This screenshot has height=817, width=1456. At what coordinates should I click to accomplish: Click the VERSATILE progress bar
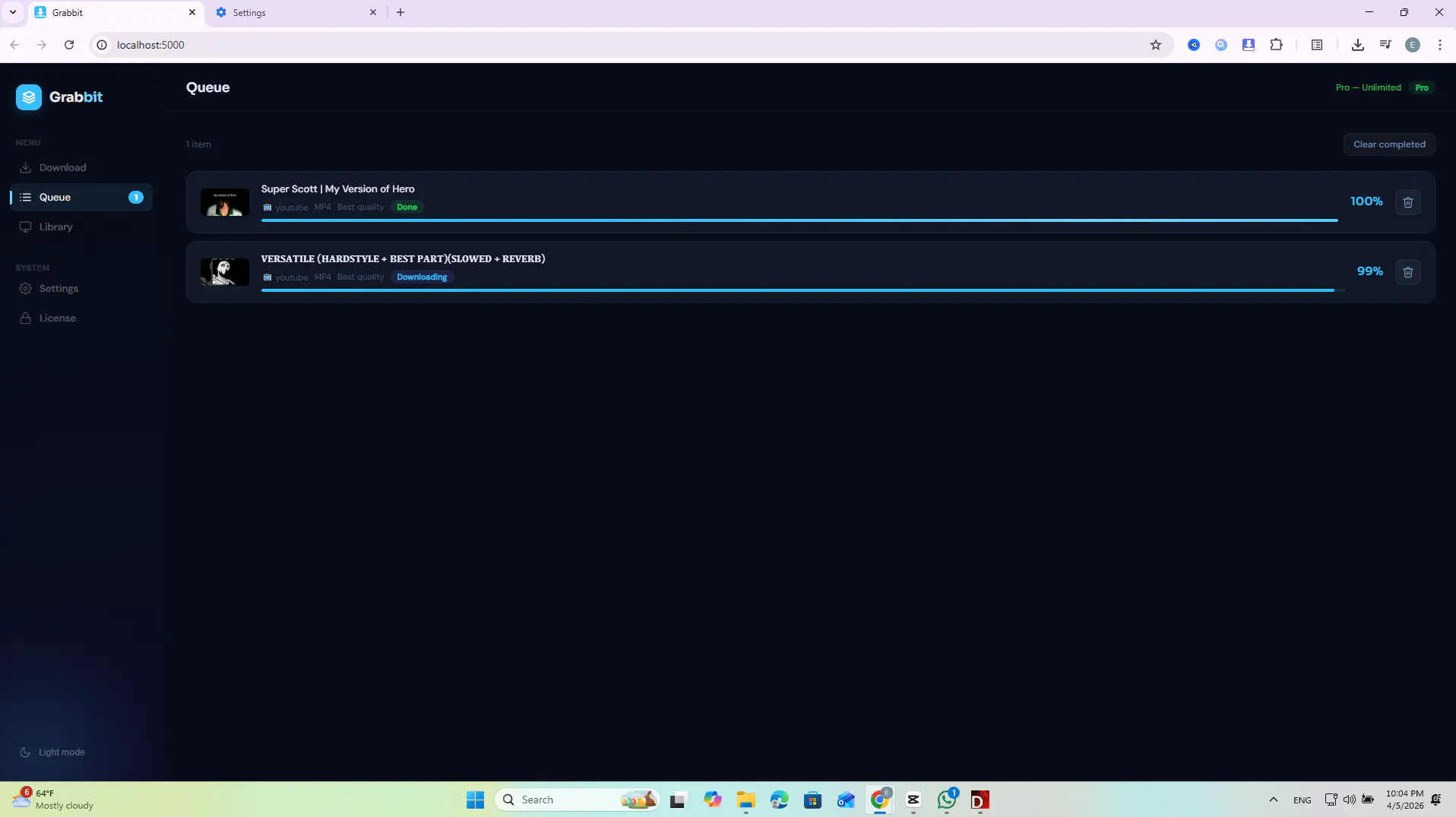point(802,290)
